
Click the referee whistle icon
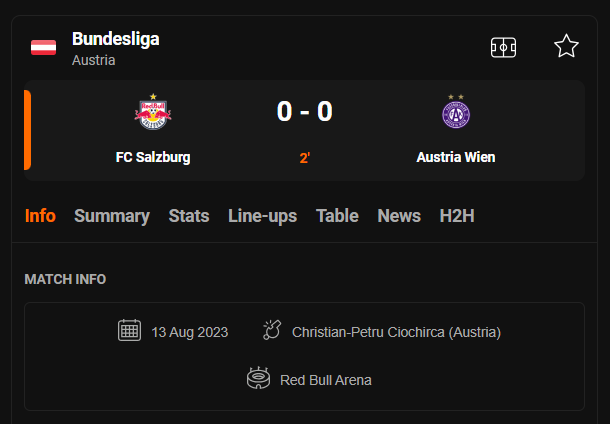click(x=272, y=331)
